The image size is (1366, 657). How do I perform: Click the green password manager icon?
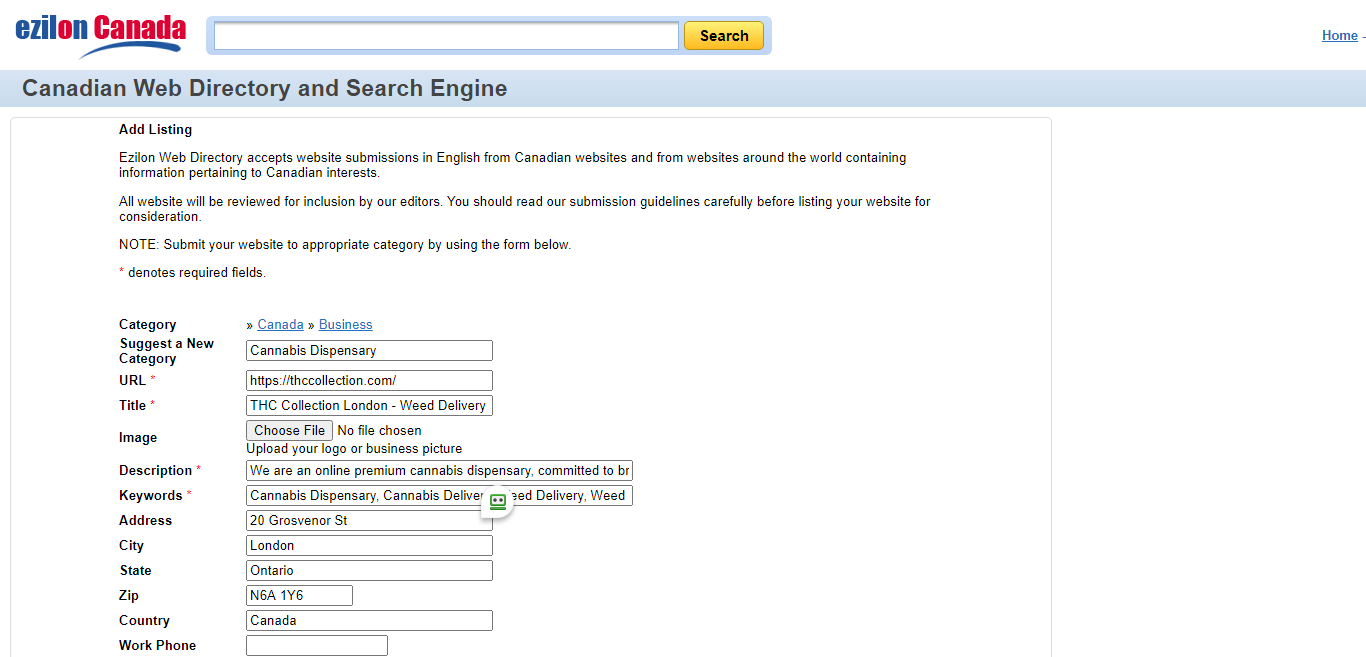tap(498, 502)
